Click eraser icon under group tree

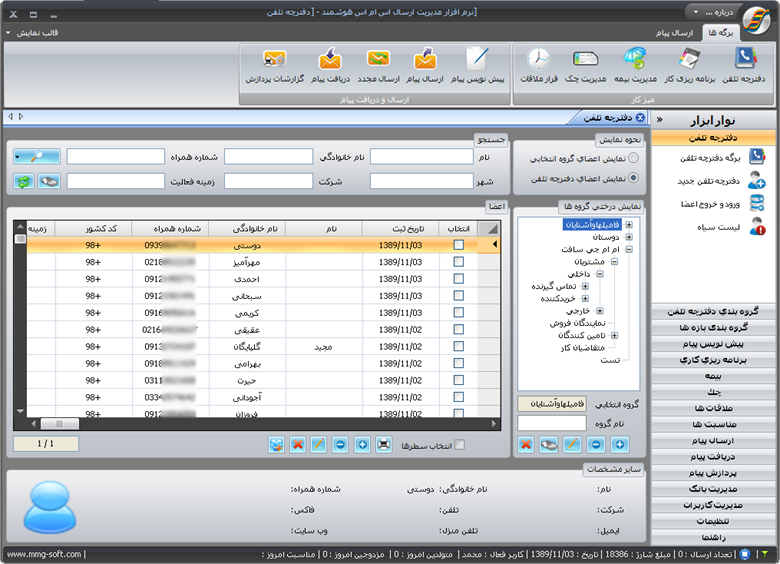click(x=549, y=445)
